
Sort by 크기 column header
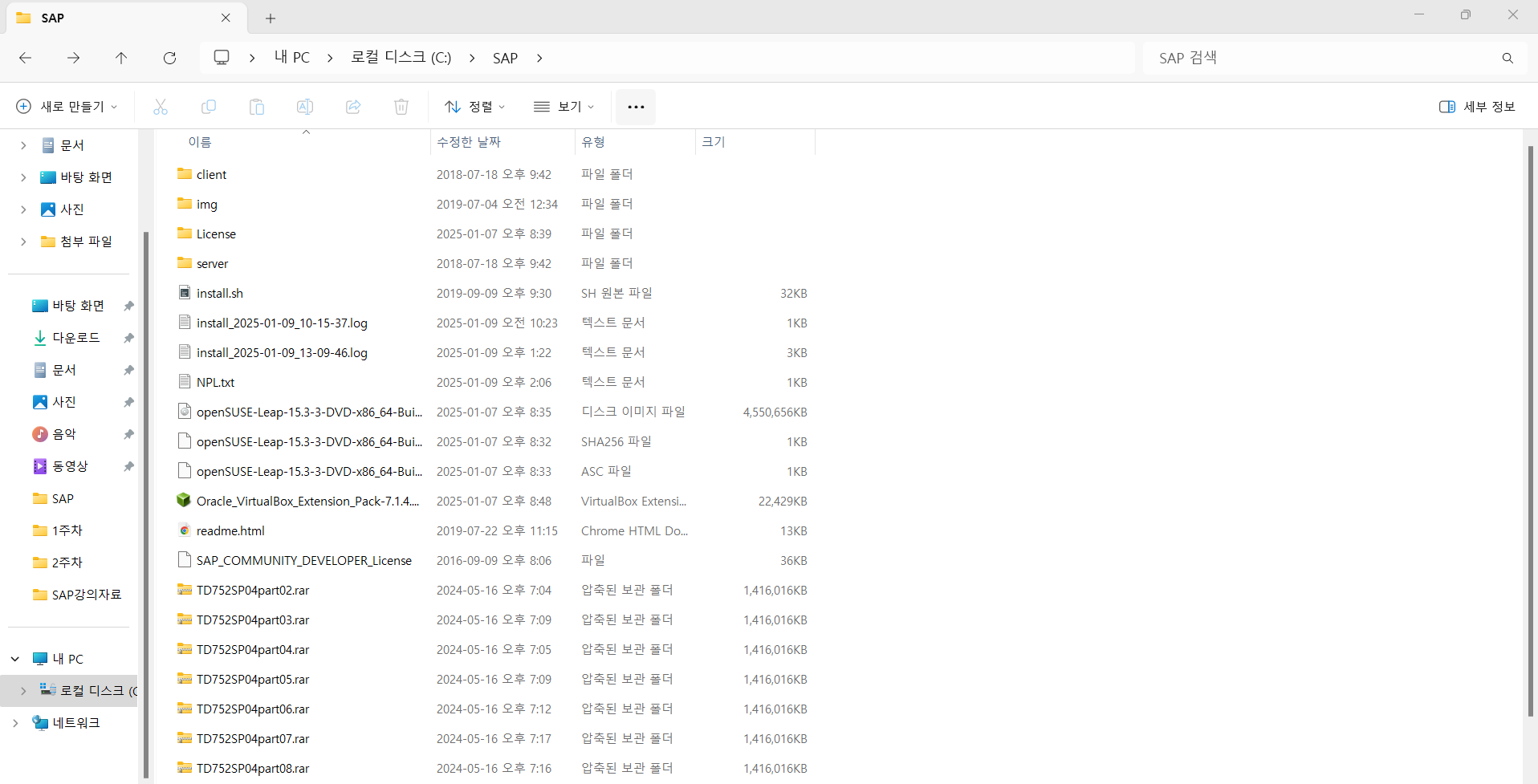point(714,142)
